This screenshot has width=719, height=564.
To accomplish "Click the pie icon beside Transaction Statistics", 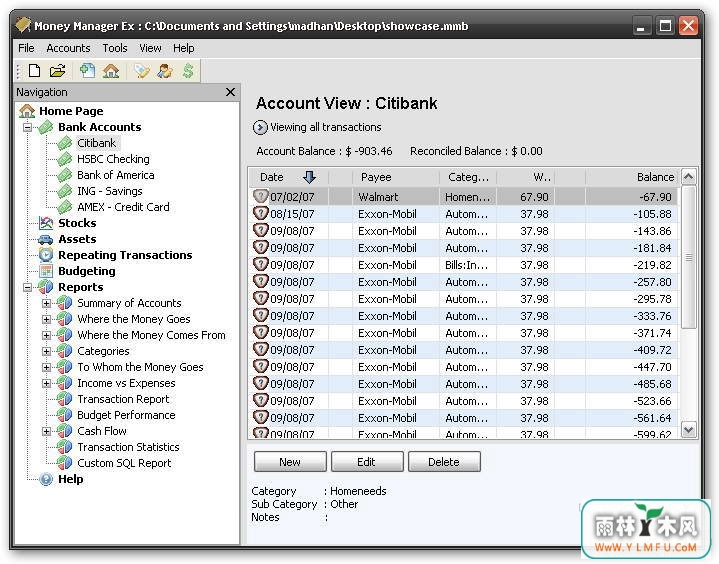I will click(x=65, y=447).
